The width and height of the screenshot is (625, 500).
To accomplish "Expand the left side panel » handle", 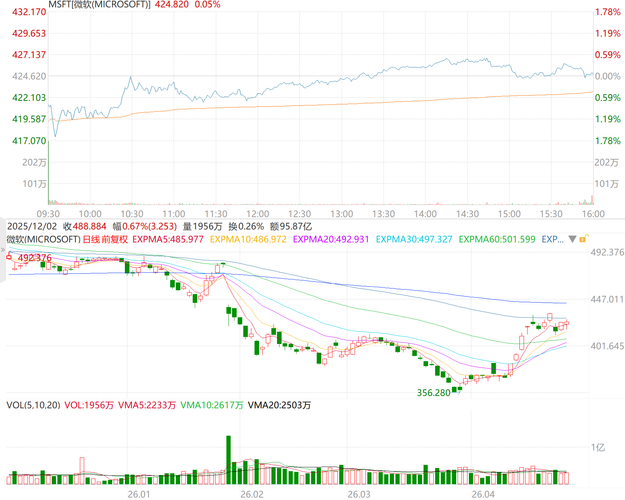I will pos(2,250).
